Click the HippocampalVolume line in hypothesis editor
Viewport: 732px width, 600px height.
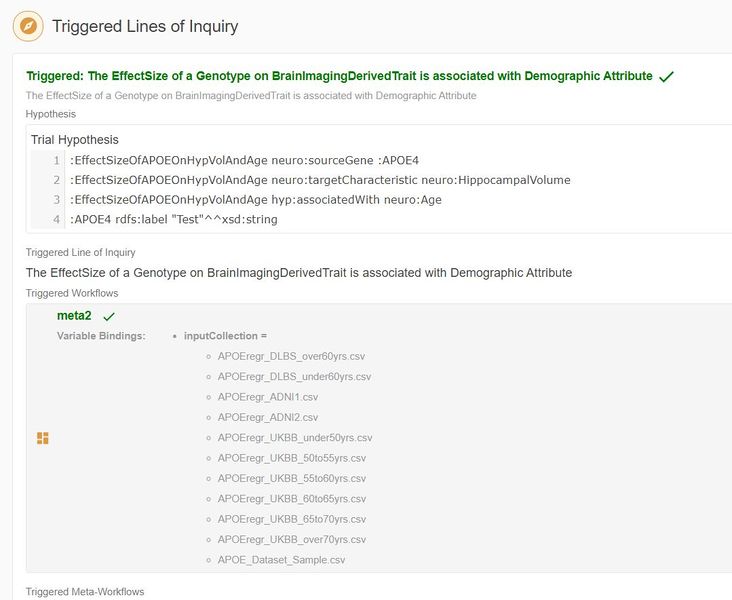[x=320, y=180]
